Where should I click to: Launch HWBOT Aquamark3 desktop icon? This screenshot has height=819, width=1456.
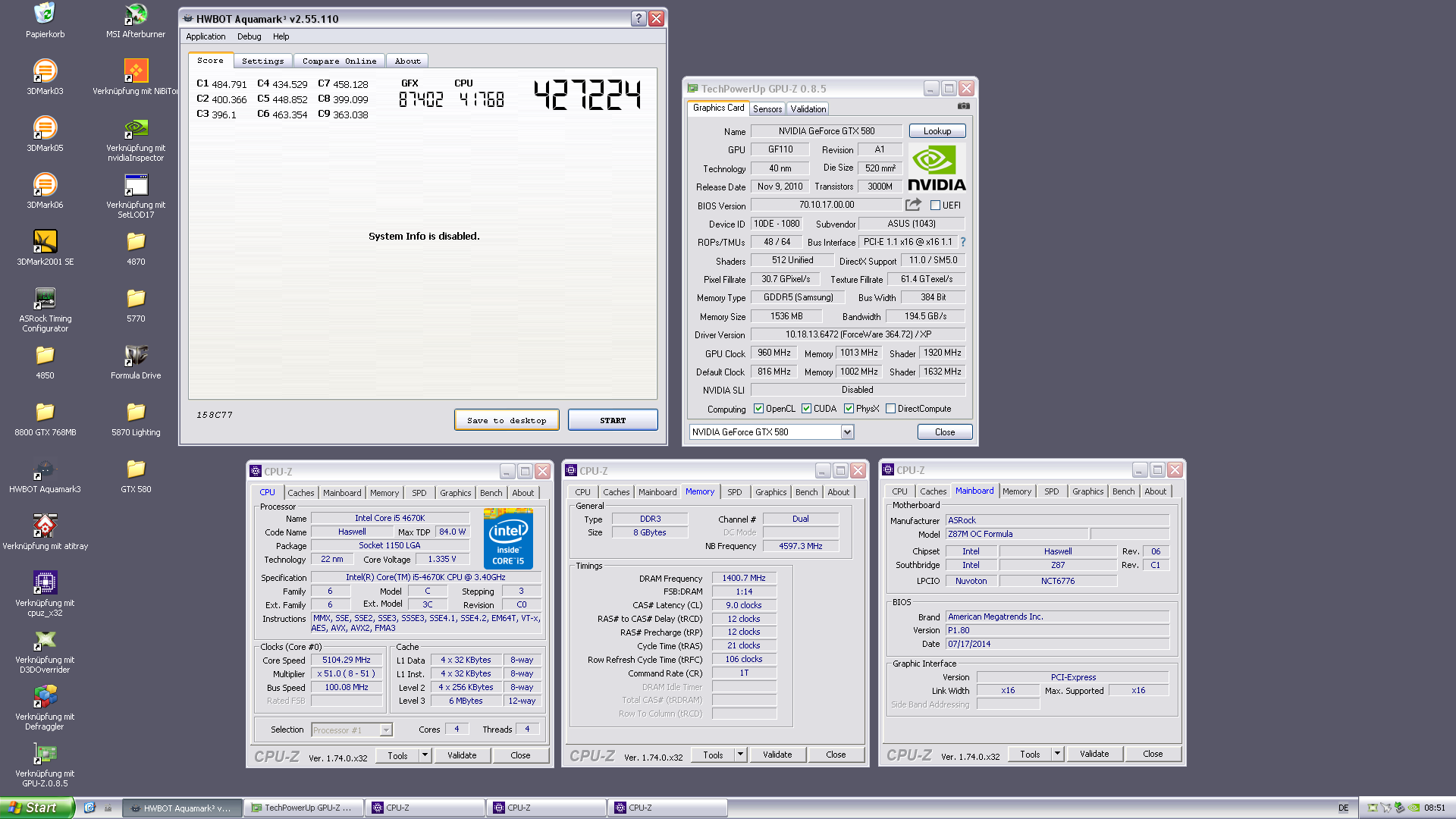(45, 469)
